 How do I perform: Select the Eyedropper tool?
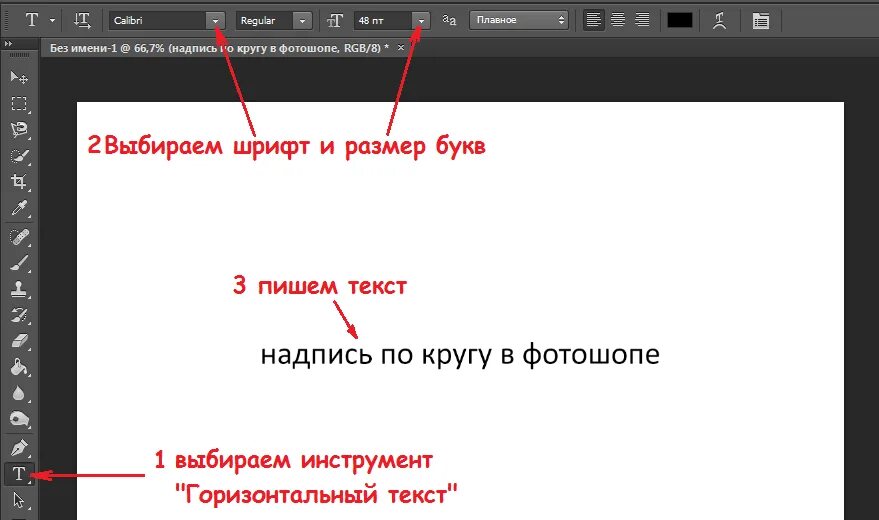point(19,208)
